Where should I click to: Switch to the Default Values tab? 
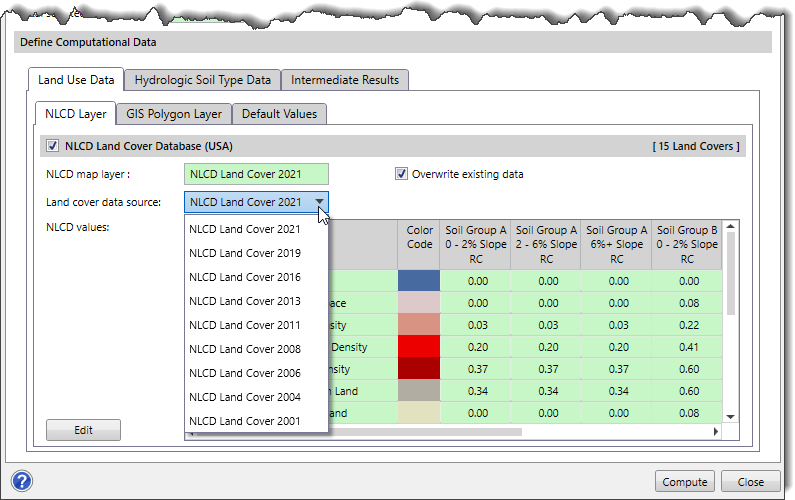(x=279, y=114)
